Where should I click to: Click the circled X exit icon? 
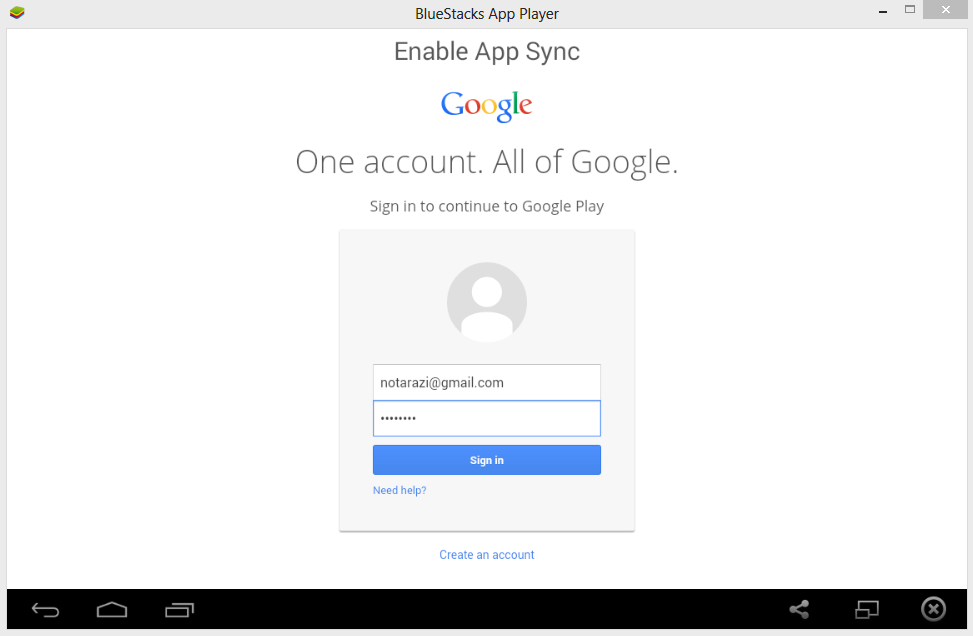pos(933,609)
